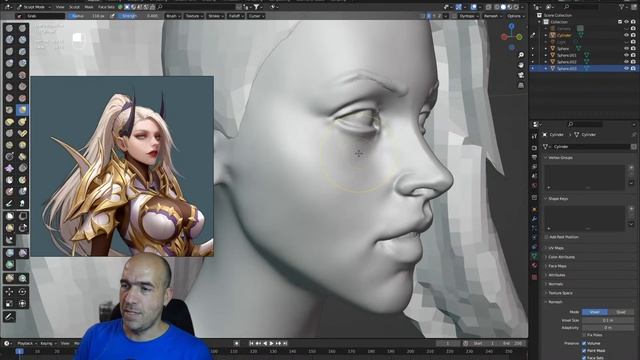The image size is (640, 360).
Task: Select the Annotate pencil tool in toolbar
Action: (x=9, y=316)
